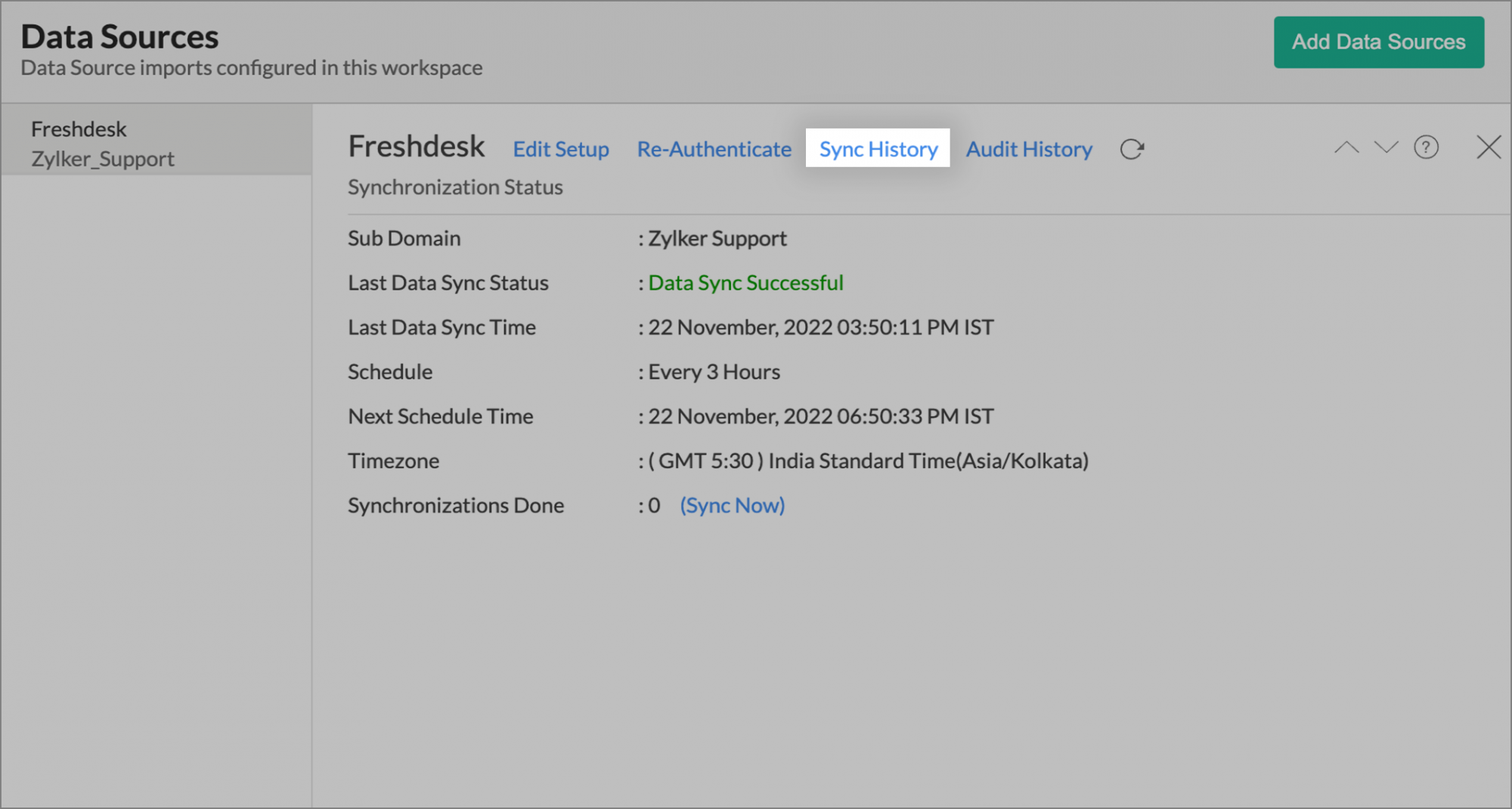Viewport: 1512px width, 809px height.
Task: Click the Next Schedule Time value
Action: coord(820,417)
